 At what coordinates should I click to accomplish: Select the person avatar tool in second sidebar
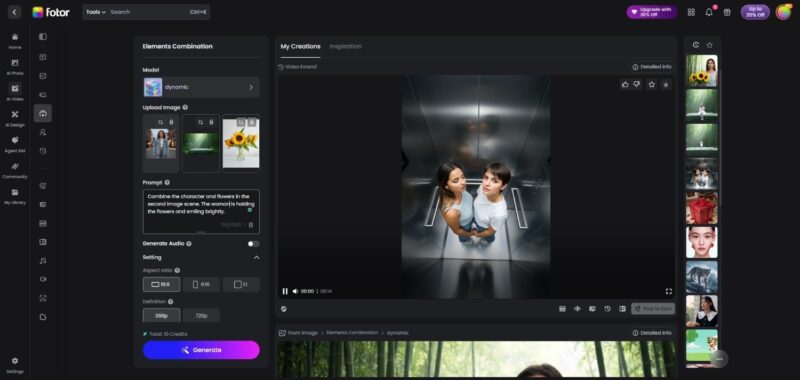[43, 132]
